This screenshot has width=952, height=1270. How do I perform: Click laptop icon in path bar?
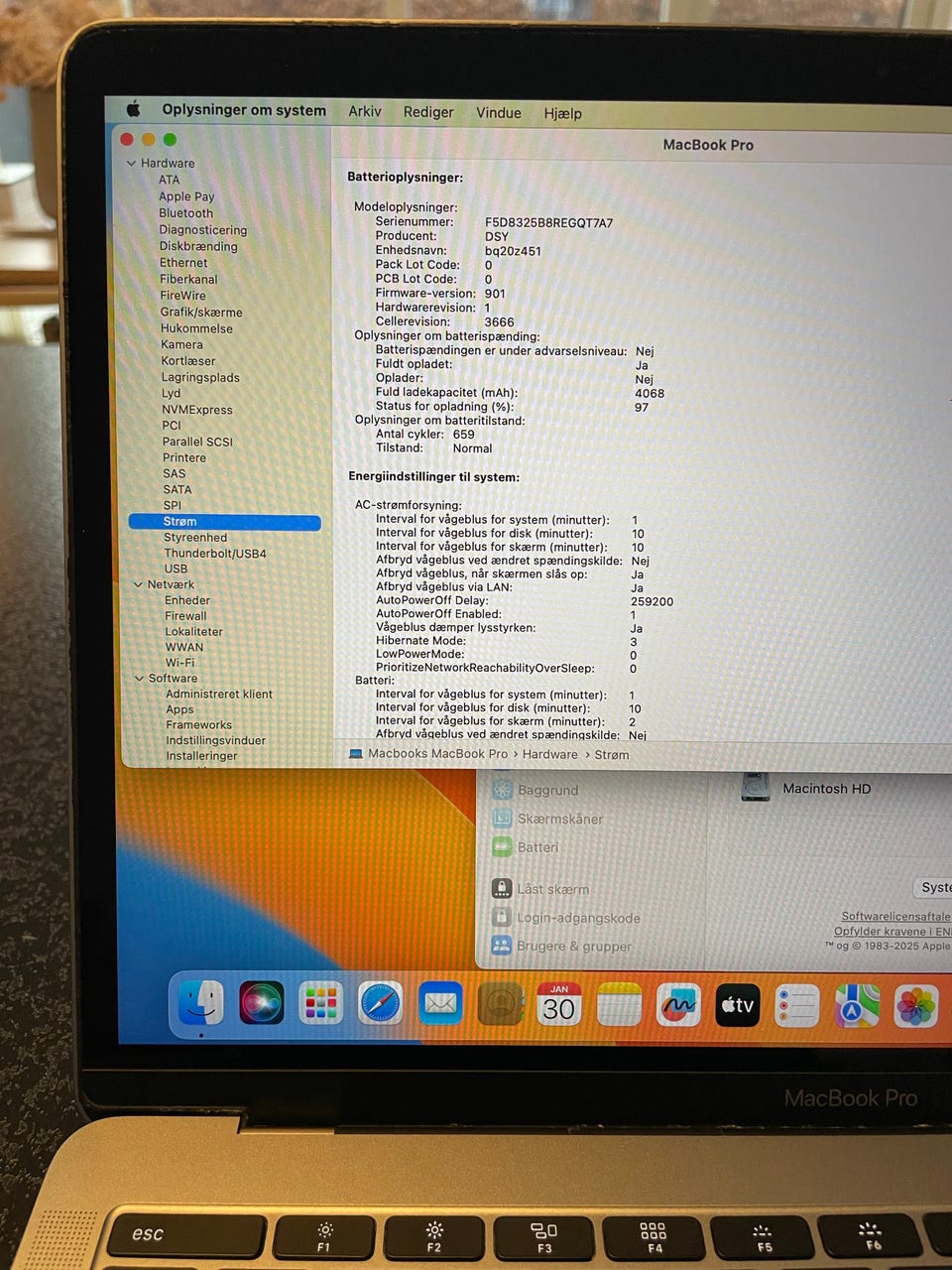pyautogui.click(x=356, y=754)
